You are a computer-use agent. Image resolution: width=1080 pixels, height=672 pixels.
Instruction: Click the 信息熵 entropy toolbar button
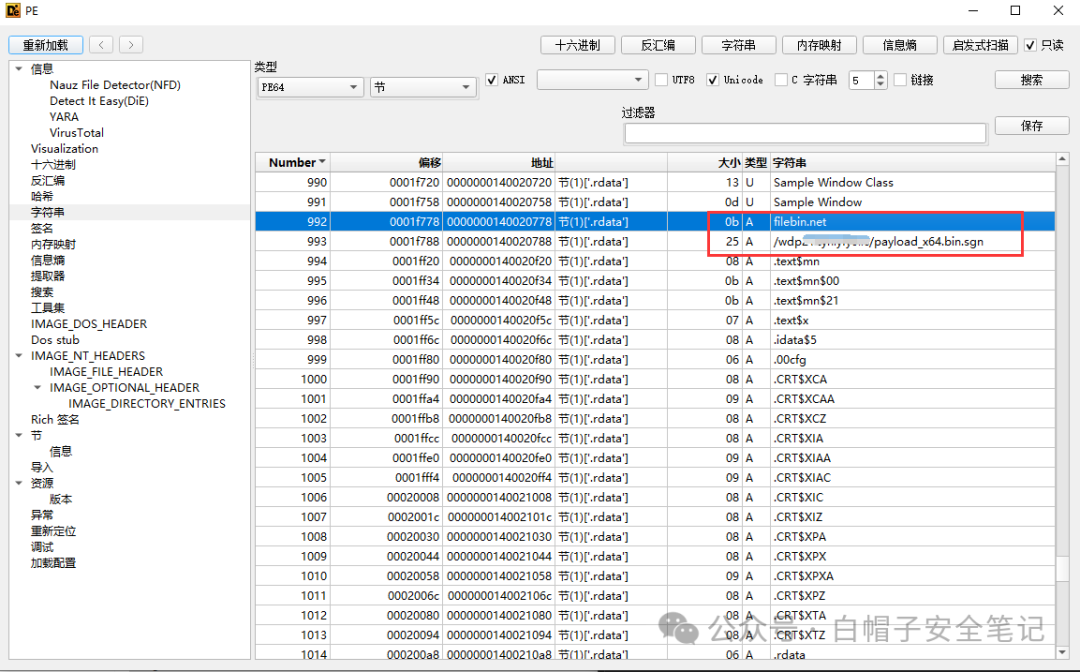click(900, 45)
